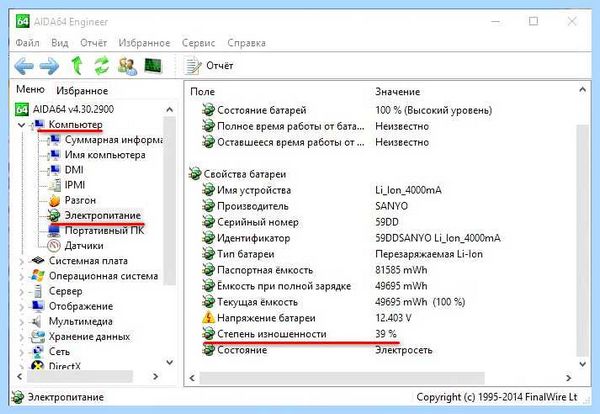Select the Производитель row
Screen dimensions: 600x414
point(305,206)
